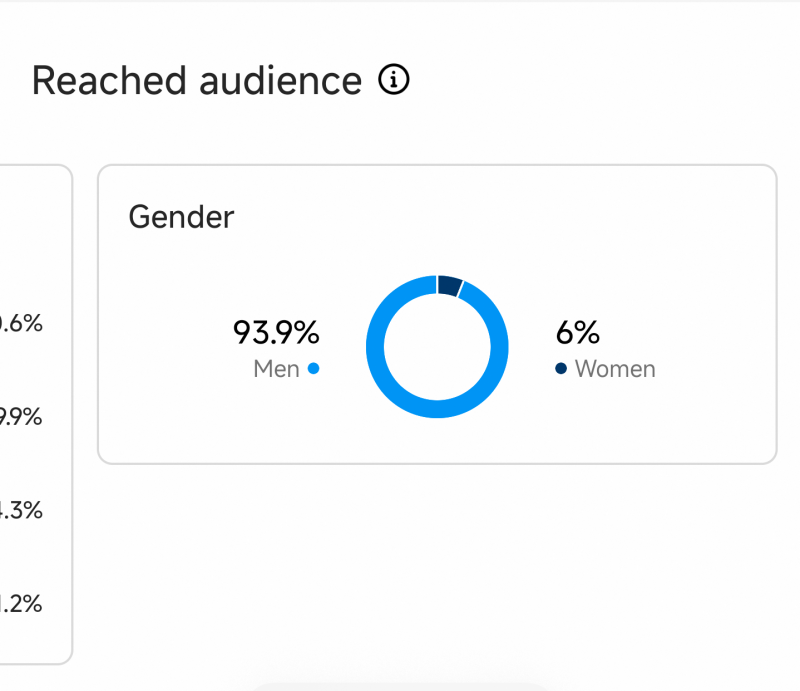800x691 pixels.
Task: Click the Women legend label
Action: (x=615, y=369)
